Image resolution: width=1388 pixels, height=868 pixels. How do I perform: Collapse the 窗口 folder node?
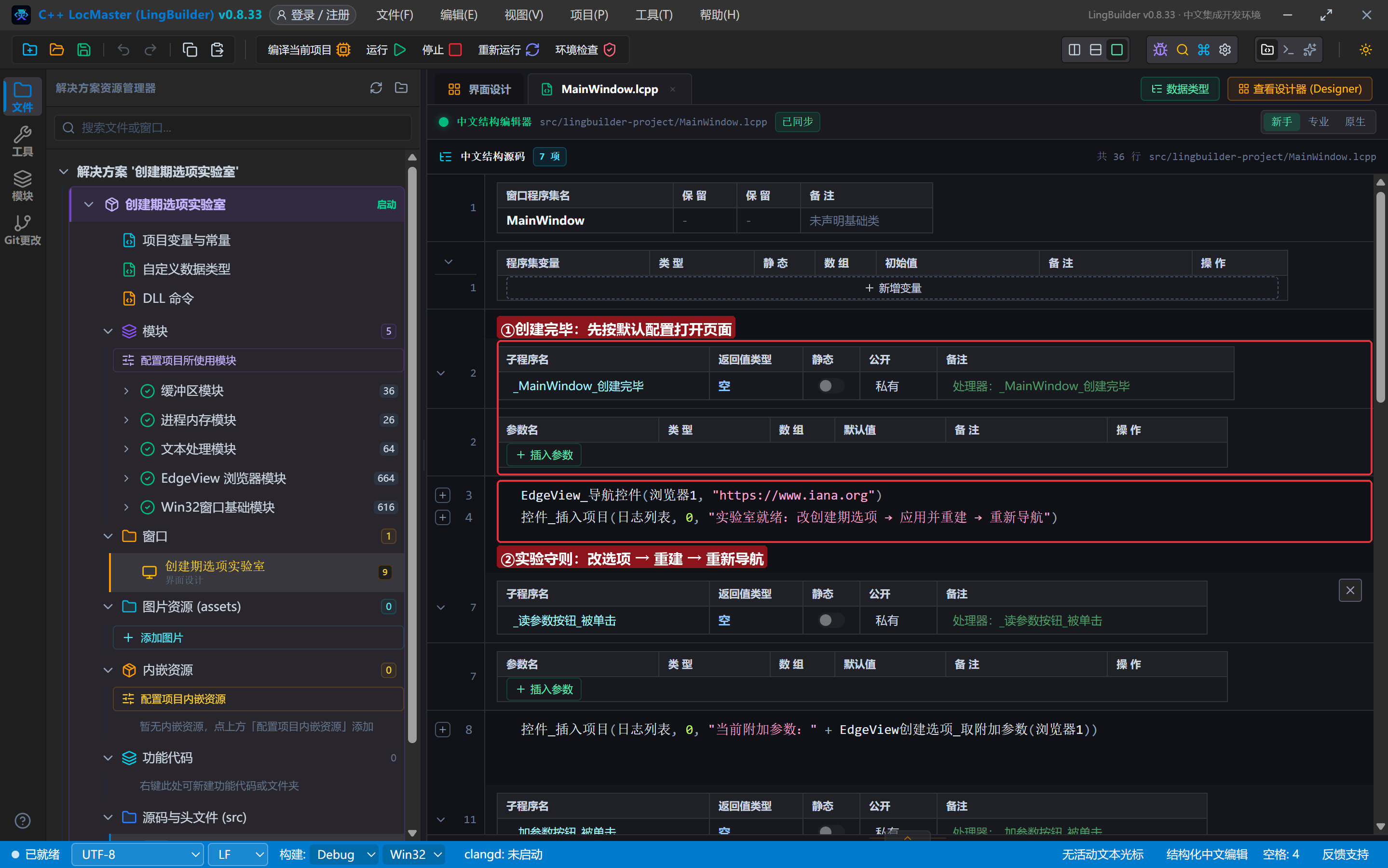point(108,536)
